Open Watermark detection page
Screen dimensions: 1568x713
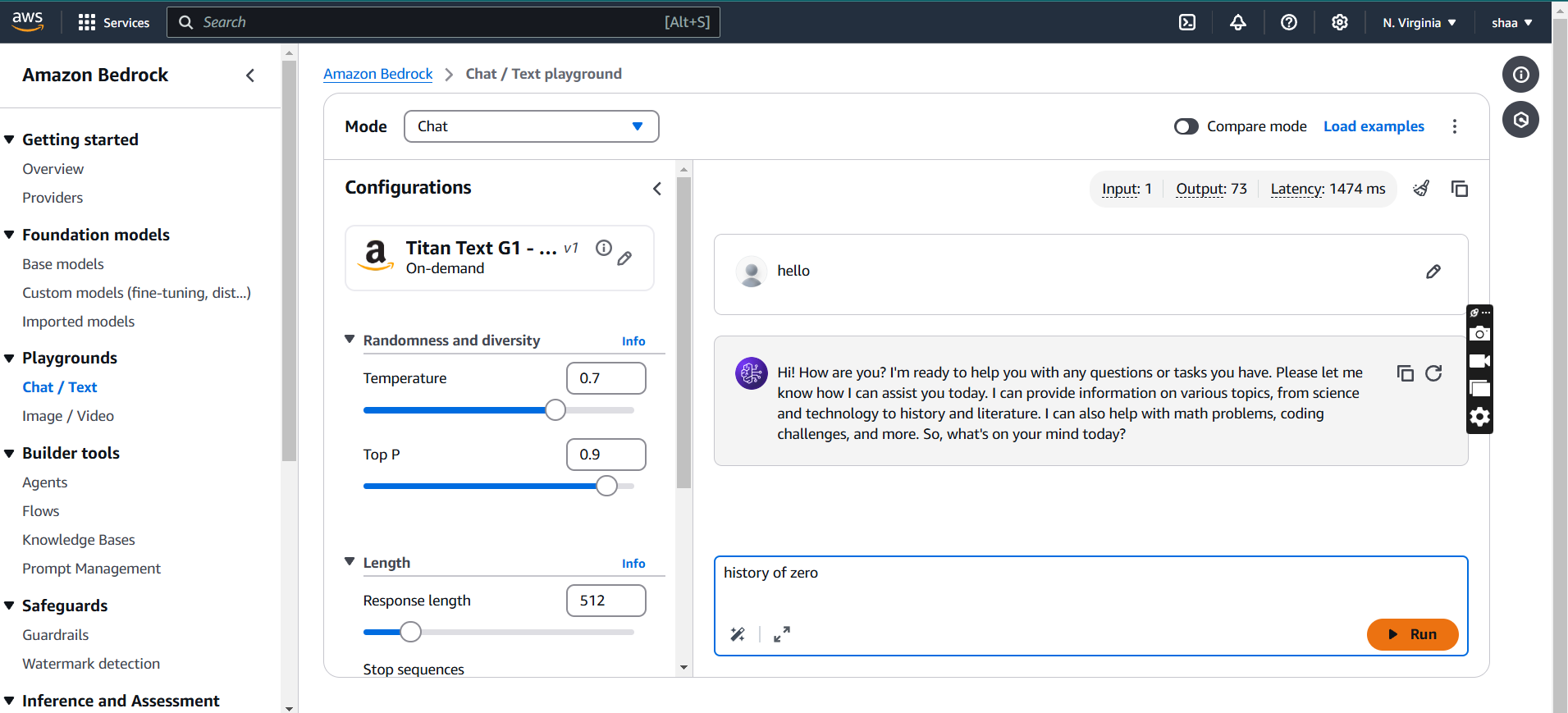pos(91,664)
